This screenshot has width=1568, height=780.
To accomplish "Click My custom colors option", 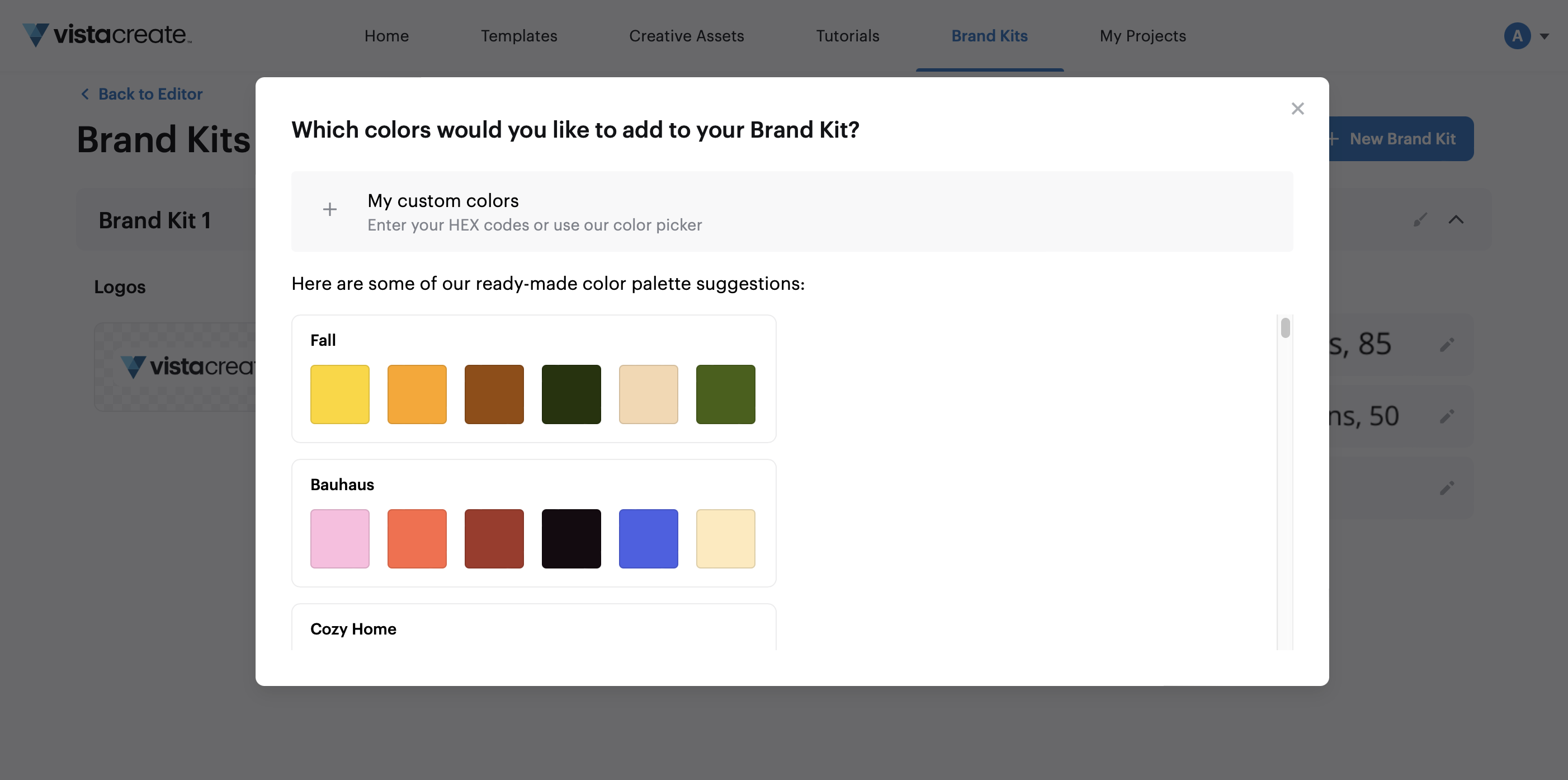I will click(x=792, y=212).
